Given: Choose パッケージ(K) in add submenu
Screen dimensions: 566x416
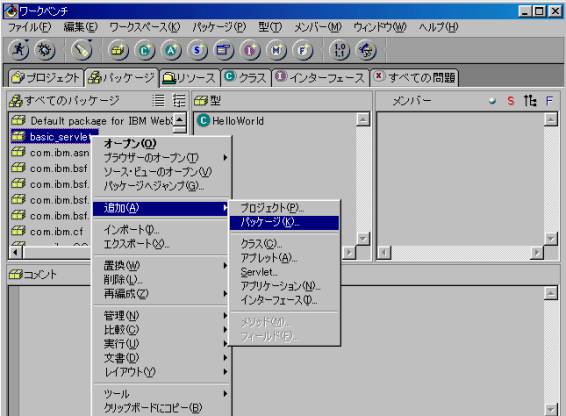Looking at the screenshot, I should (284, 222).
